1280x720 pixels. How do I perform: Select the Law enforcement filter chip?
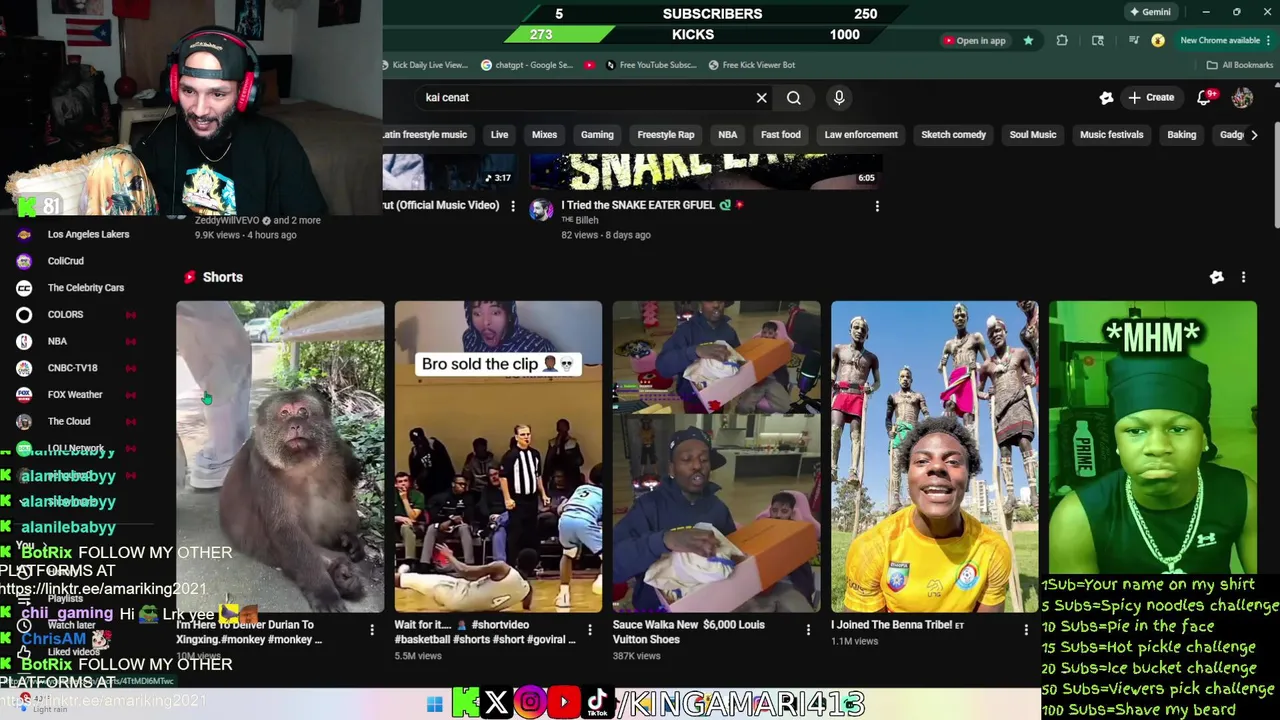tap(861, 135)
